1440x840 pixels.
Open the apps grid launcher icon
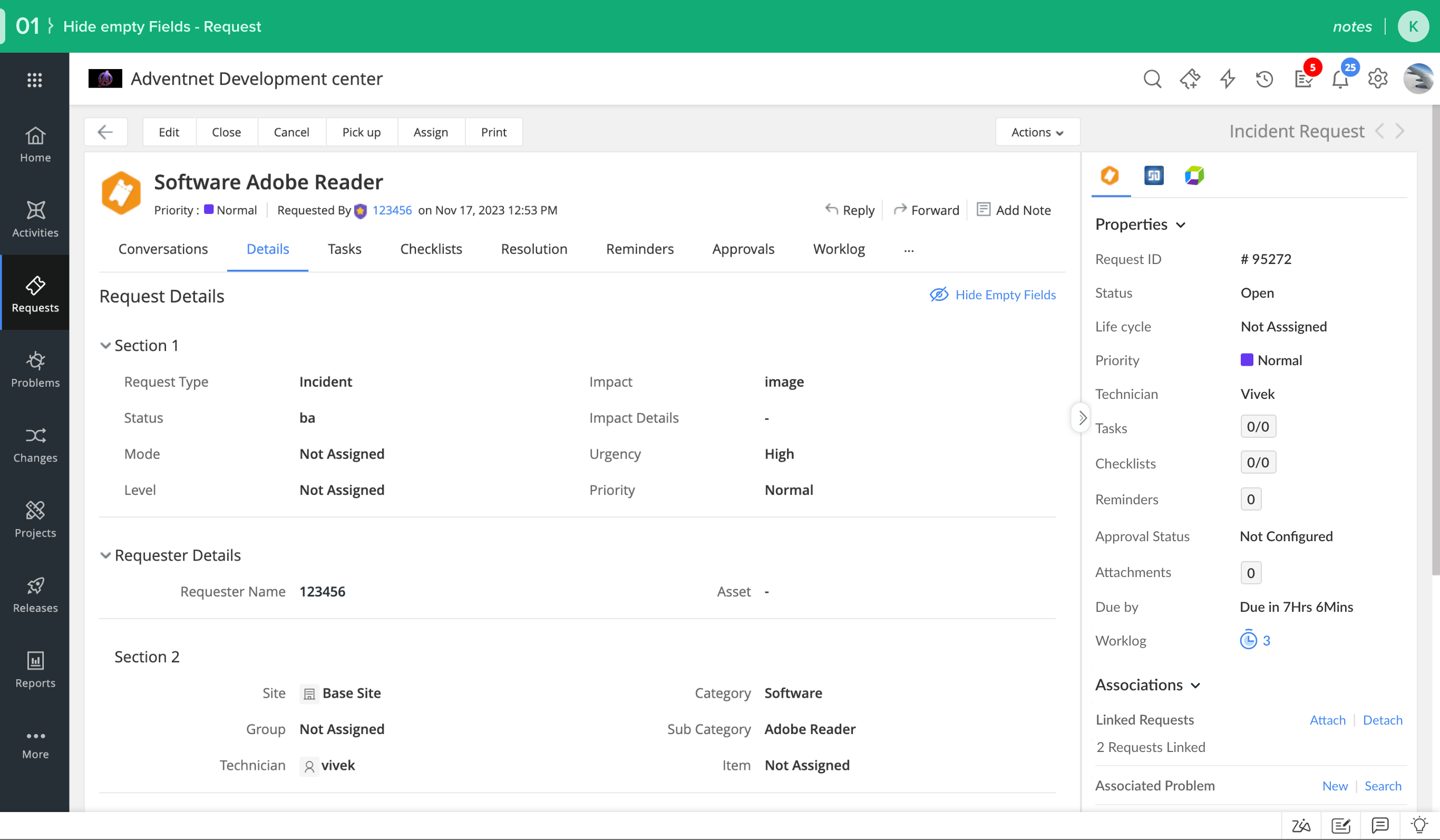point(35,80)
